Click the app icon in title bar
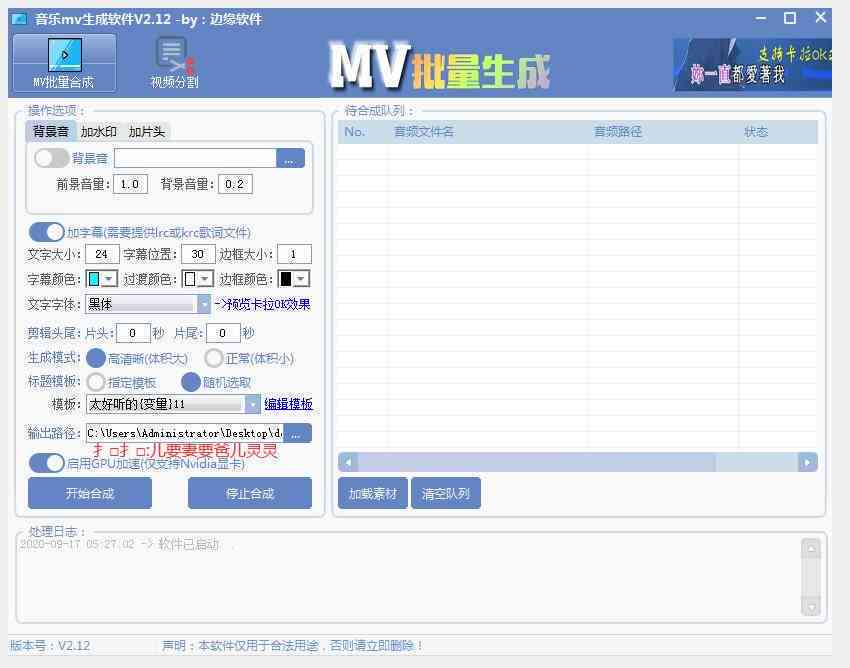Screen dimensions: 850x668 click(20, 20)
